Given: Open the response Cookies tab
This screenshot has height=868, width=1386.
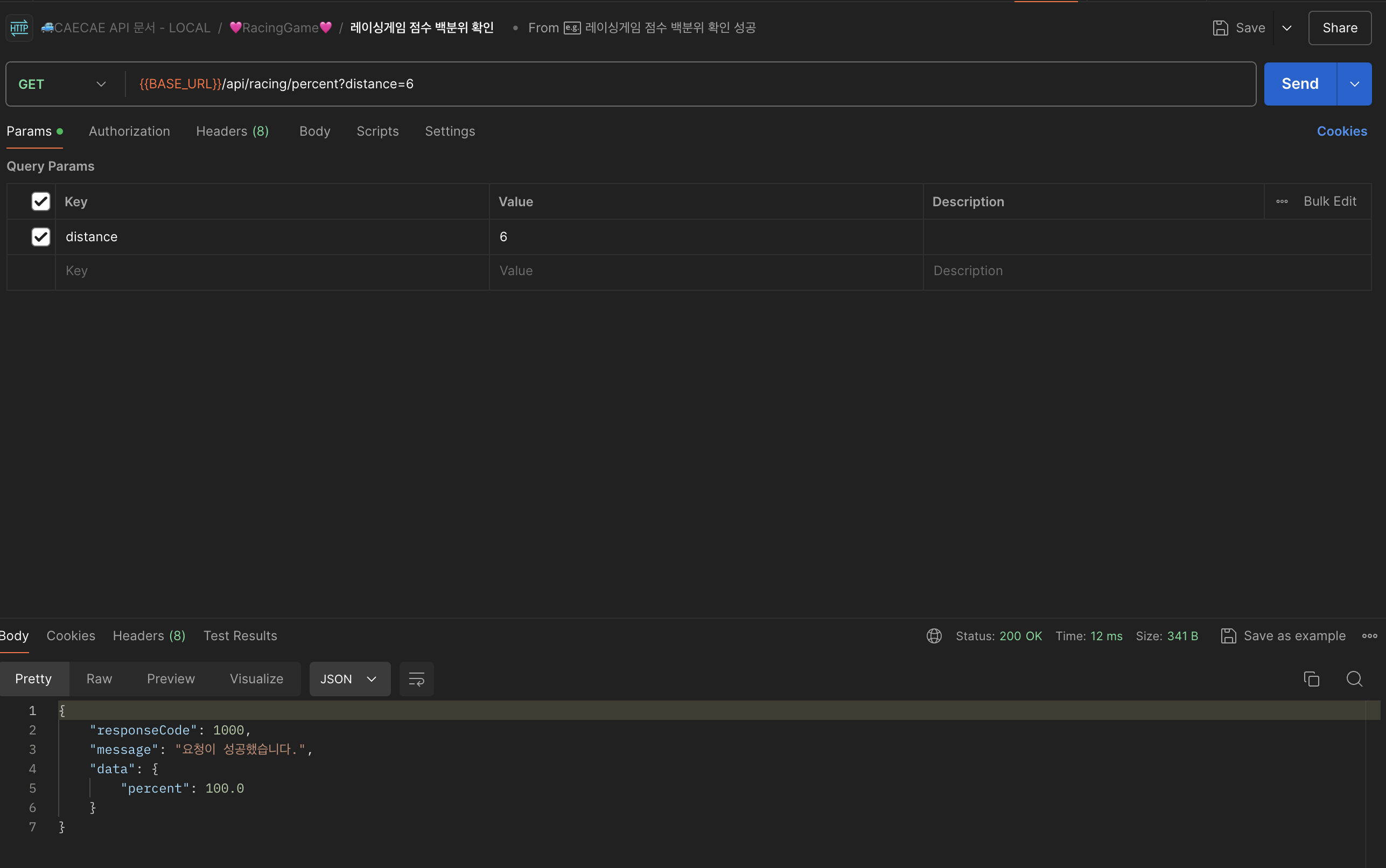Looking at the screenshot, I should click(x=71, y=635).
